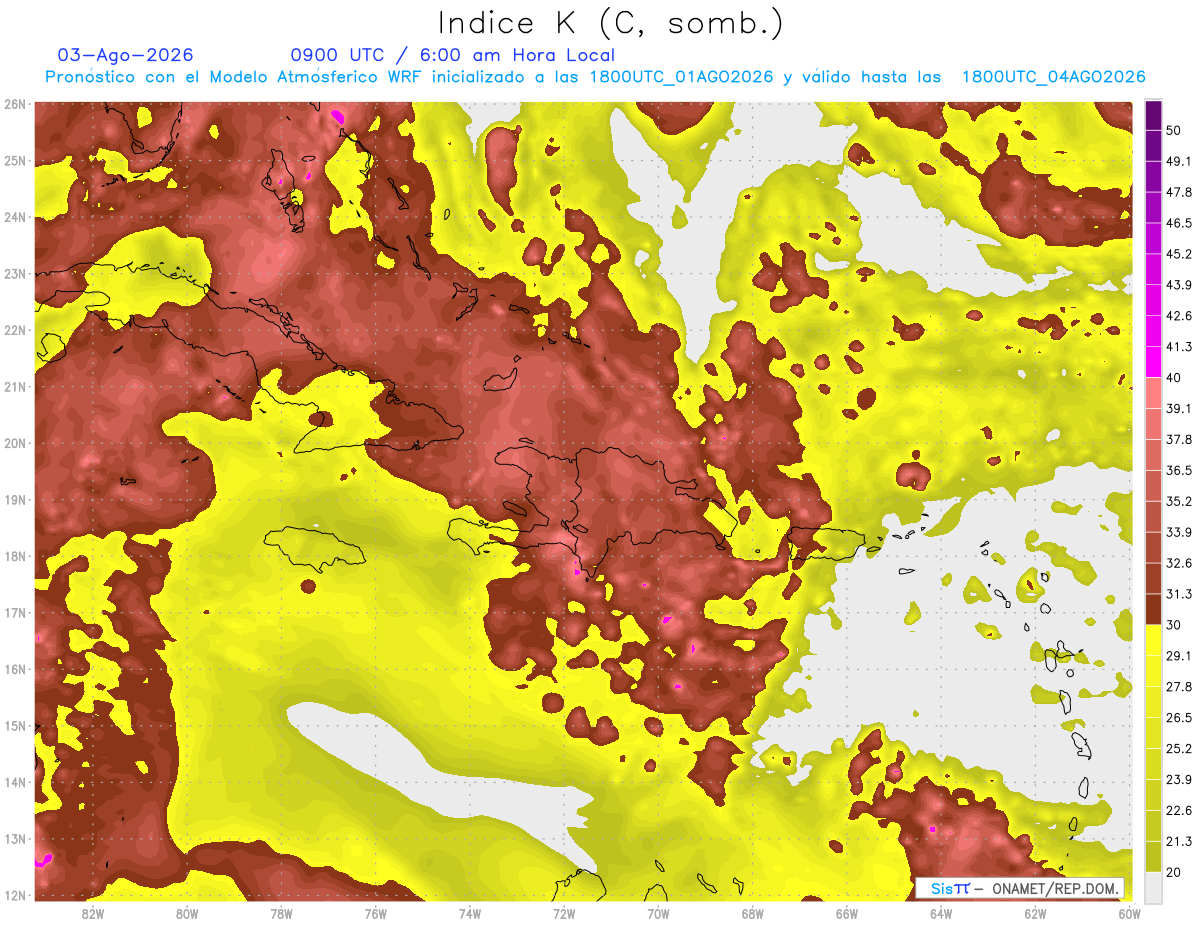Click the "70W" longitude label
Viewport: 1200px width, 927px height.
(x=658, y=913)
